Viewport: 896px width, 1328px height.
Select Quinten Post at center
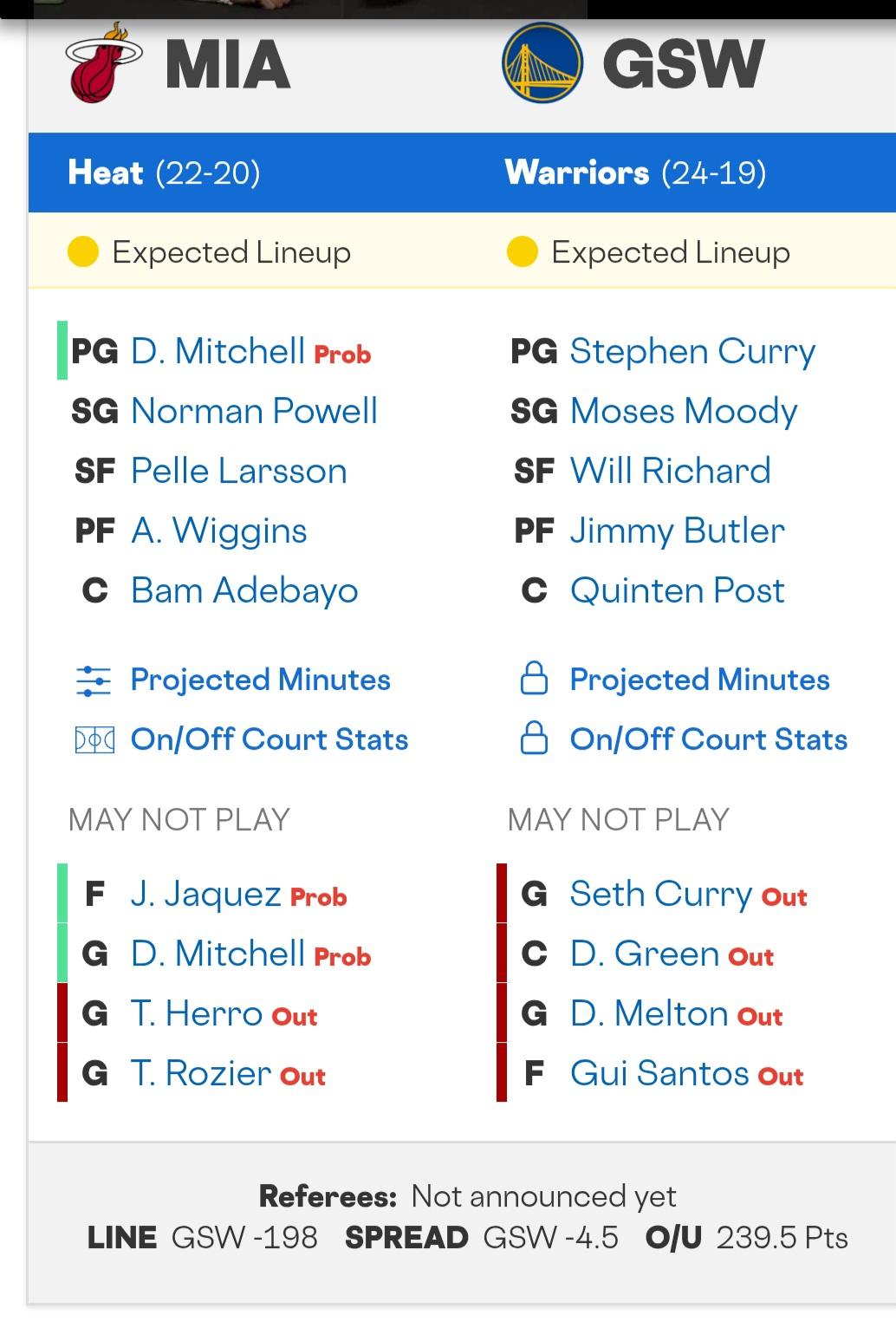click(x=677, y=591)
